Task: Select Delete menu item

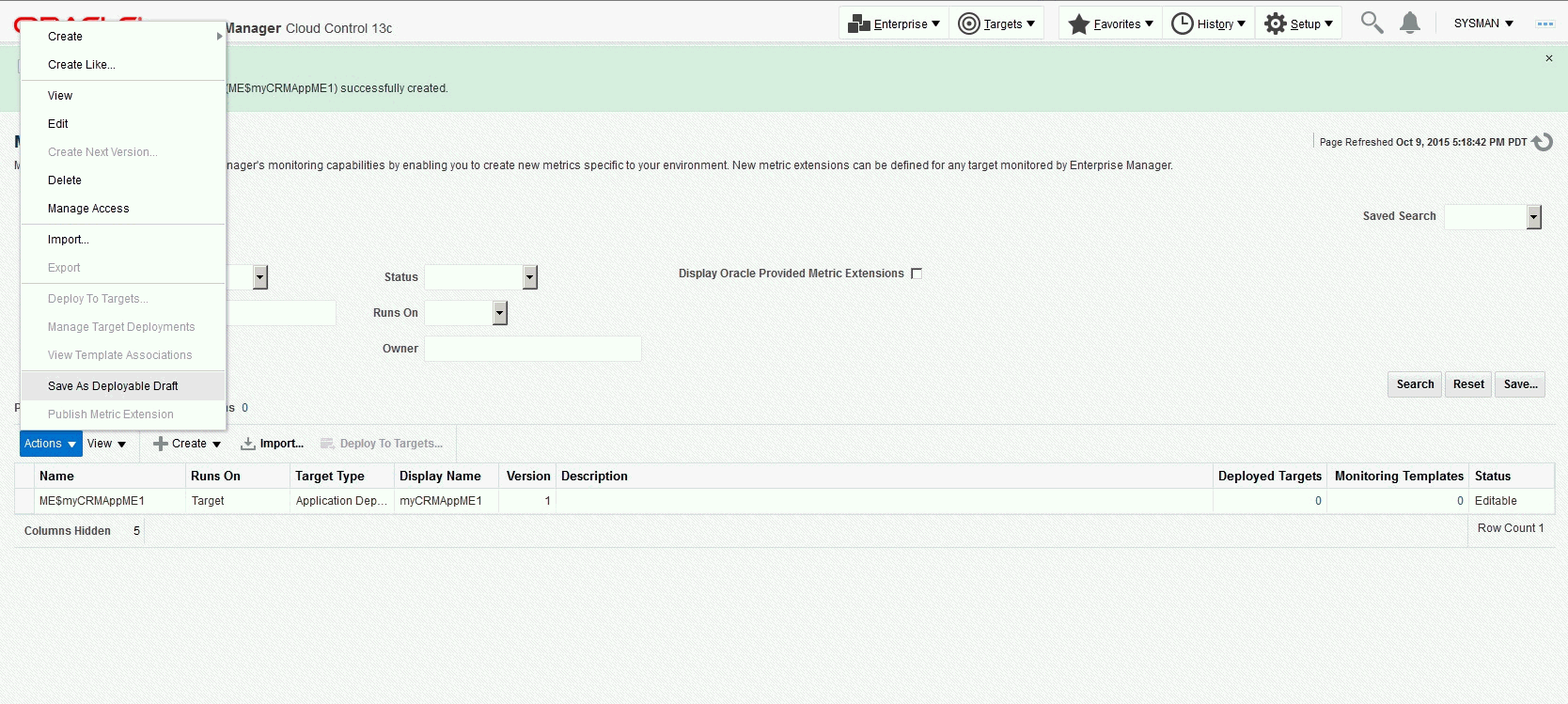Action: click(123, 180)
